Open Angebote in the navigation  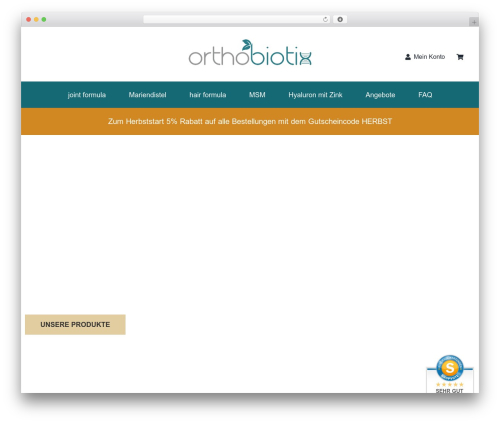click(380, 95)
